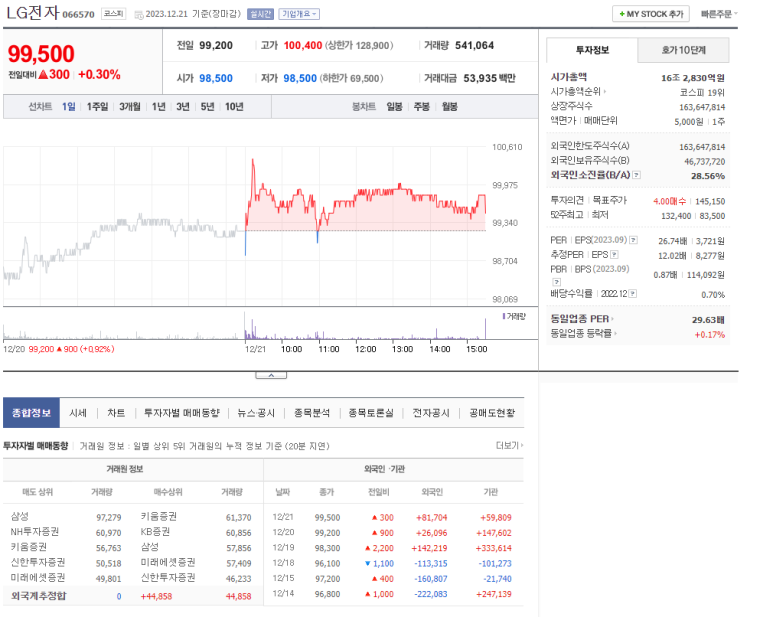This screenshot has width=773, height=617.
Task: Click the help icon beside 배당수익률 2022.12
Action: [632, 294]
